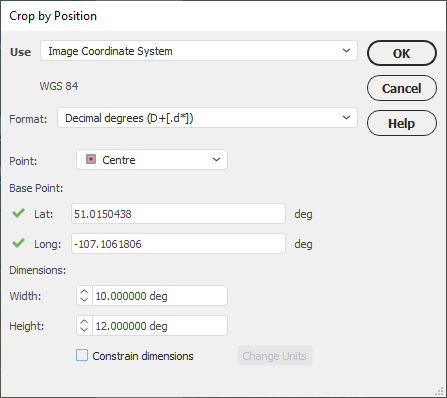The height and width of the screenshot is (398, 447).
Task: Click the Width value field
Action: point(160,296)
